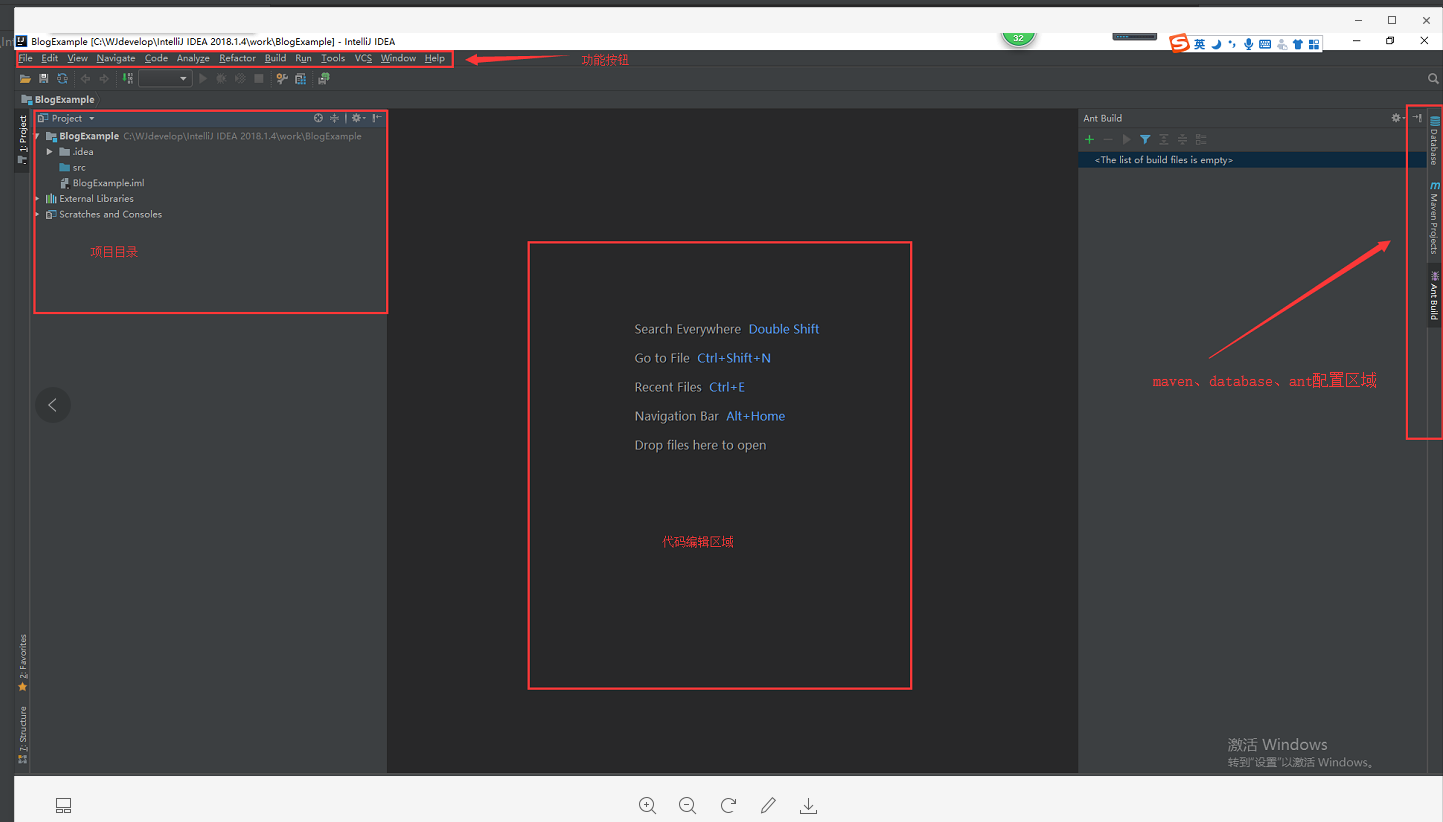Open the Analyze menu

tap(193, 58)
